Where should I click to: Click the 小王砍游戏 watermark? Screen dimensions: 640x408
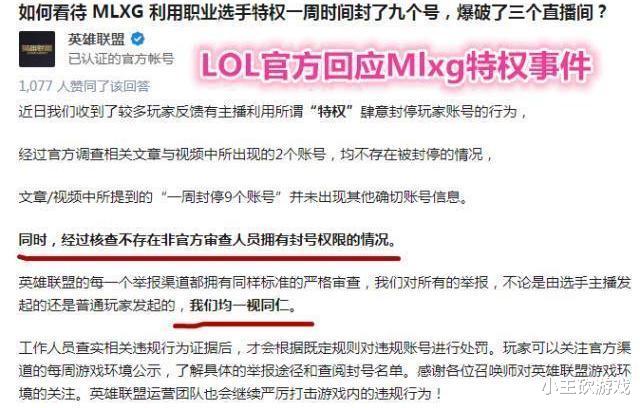click(586, 387)
